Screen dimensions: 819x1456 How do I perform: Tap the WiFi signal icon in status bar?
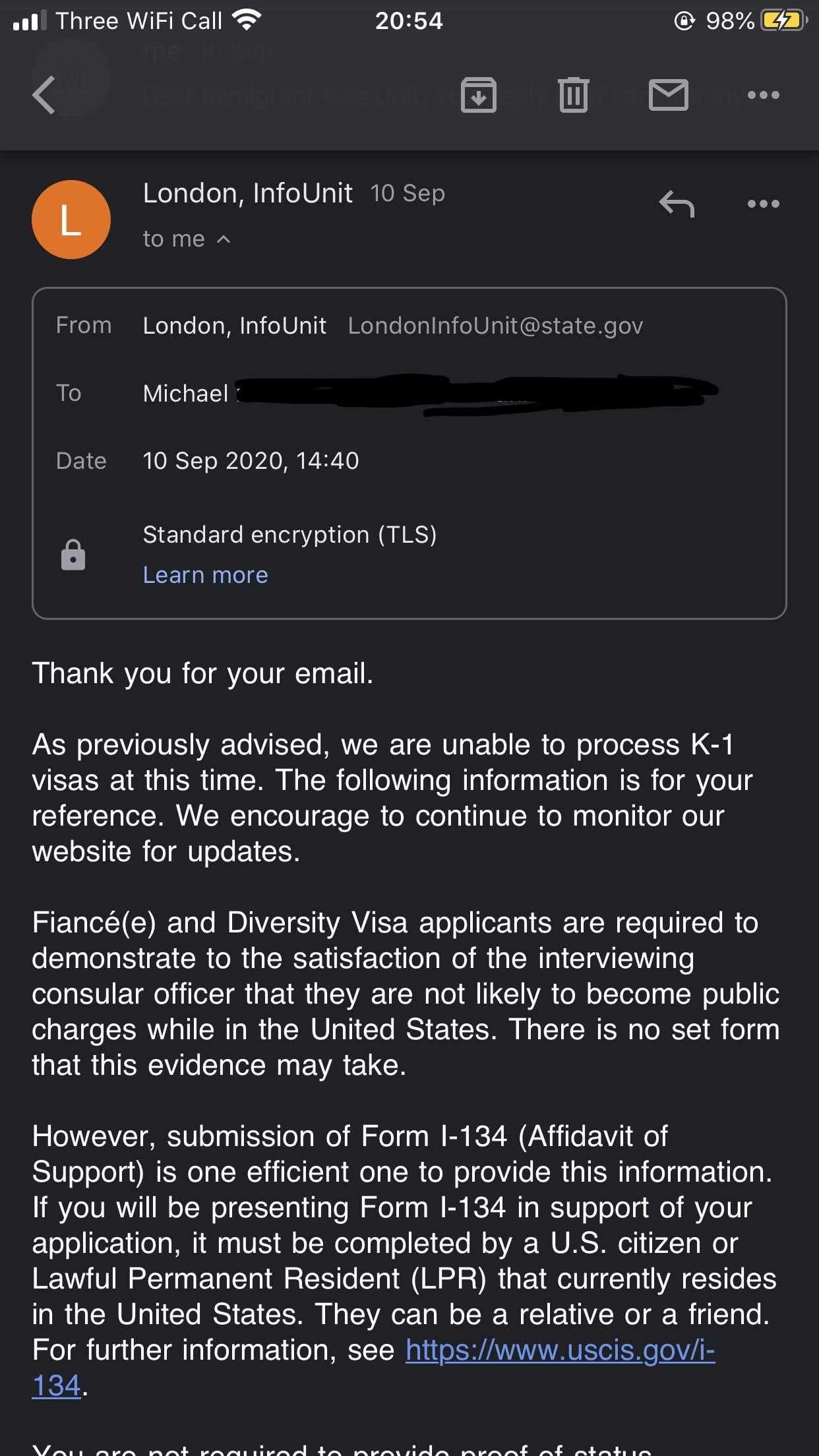(x=247, y=21)
